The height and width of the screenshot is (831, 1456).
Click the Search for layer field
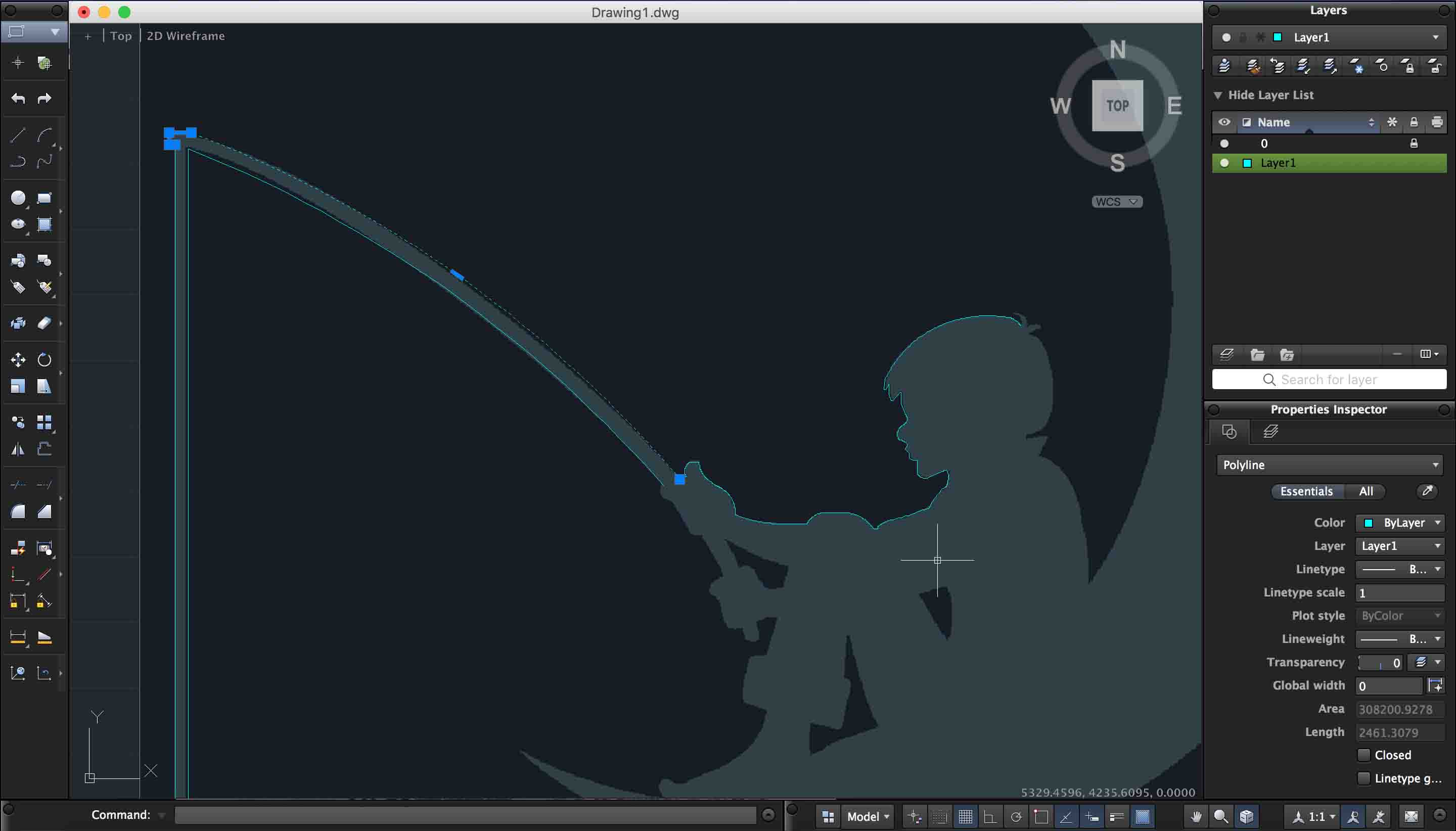[x=1328, y=380]
